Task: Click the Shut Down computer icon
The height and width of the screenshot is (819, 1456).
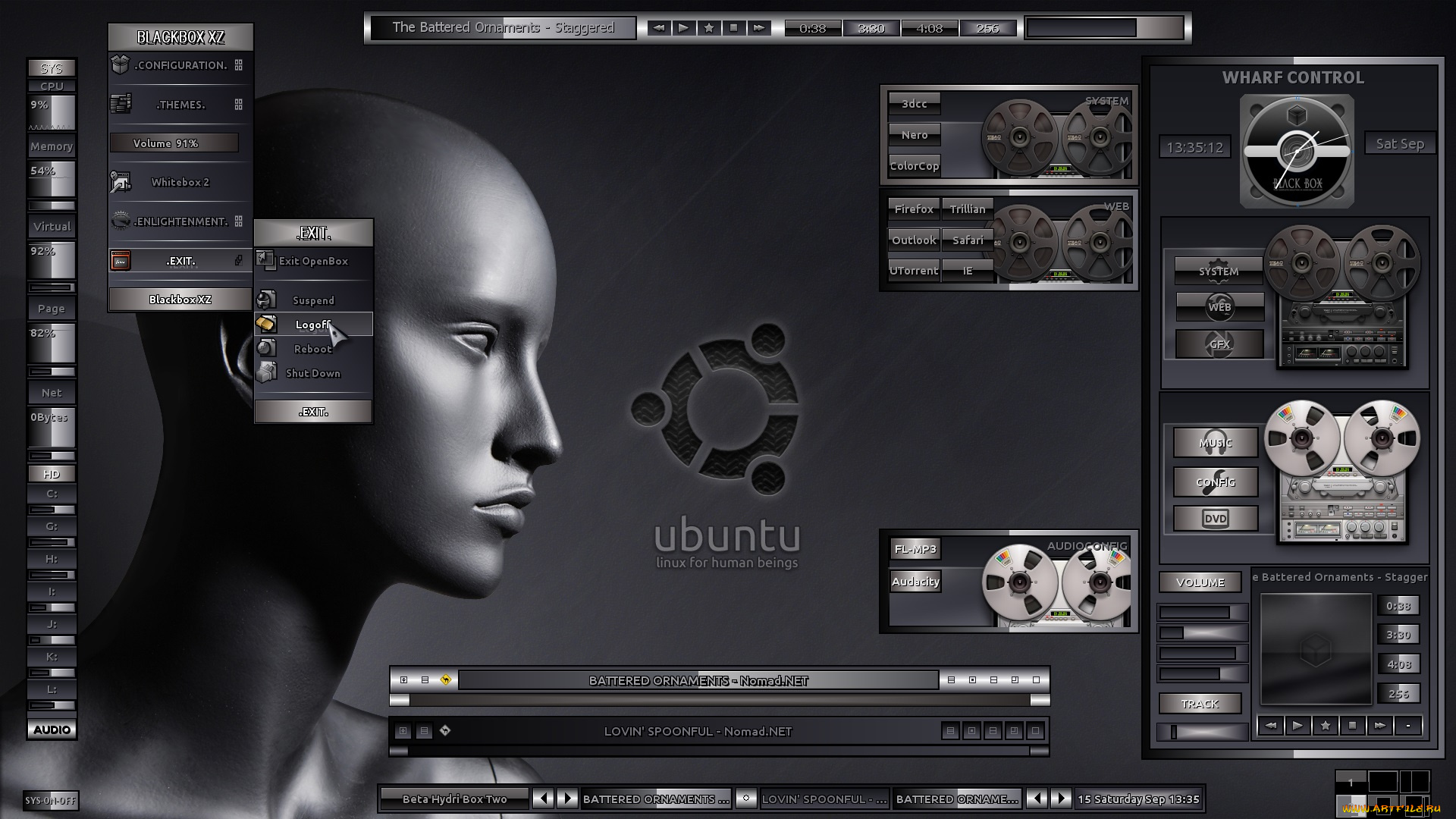Action: 266,372
